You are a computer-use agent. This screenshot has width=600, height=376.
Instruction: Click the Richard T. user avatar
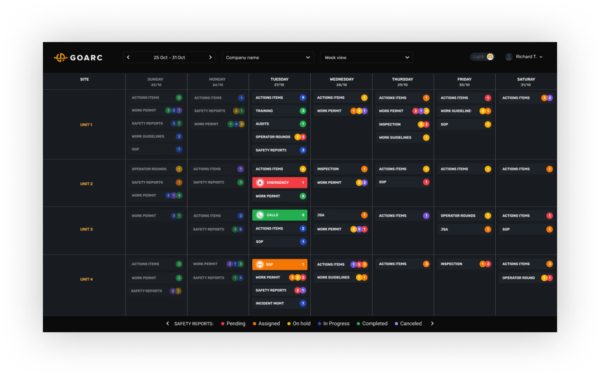(x=509, y=57)
